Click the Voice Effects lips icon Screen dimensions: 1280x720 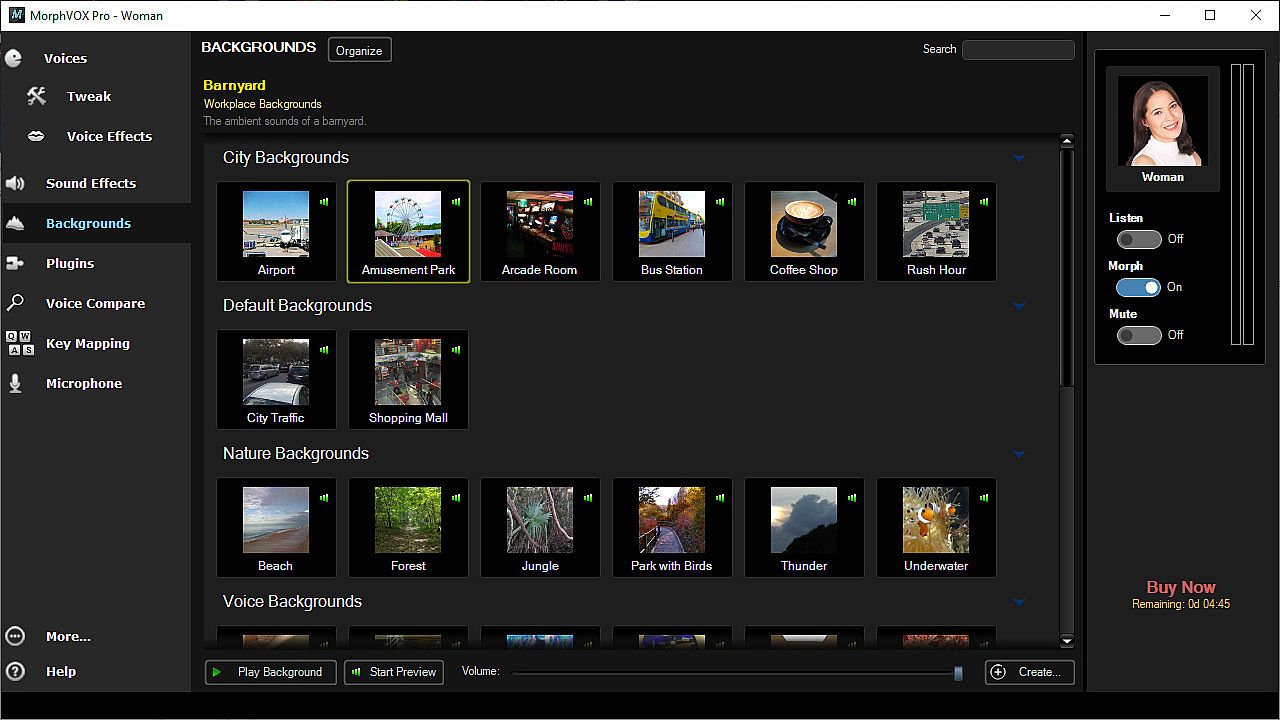pos(36,136)
